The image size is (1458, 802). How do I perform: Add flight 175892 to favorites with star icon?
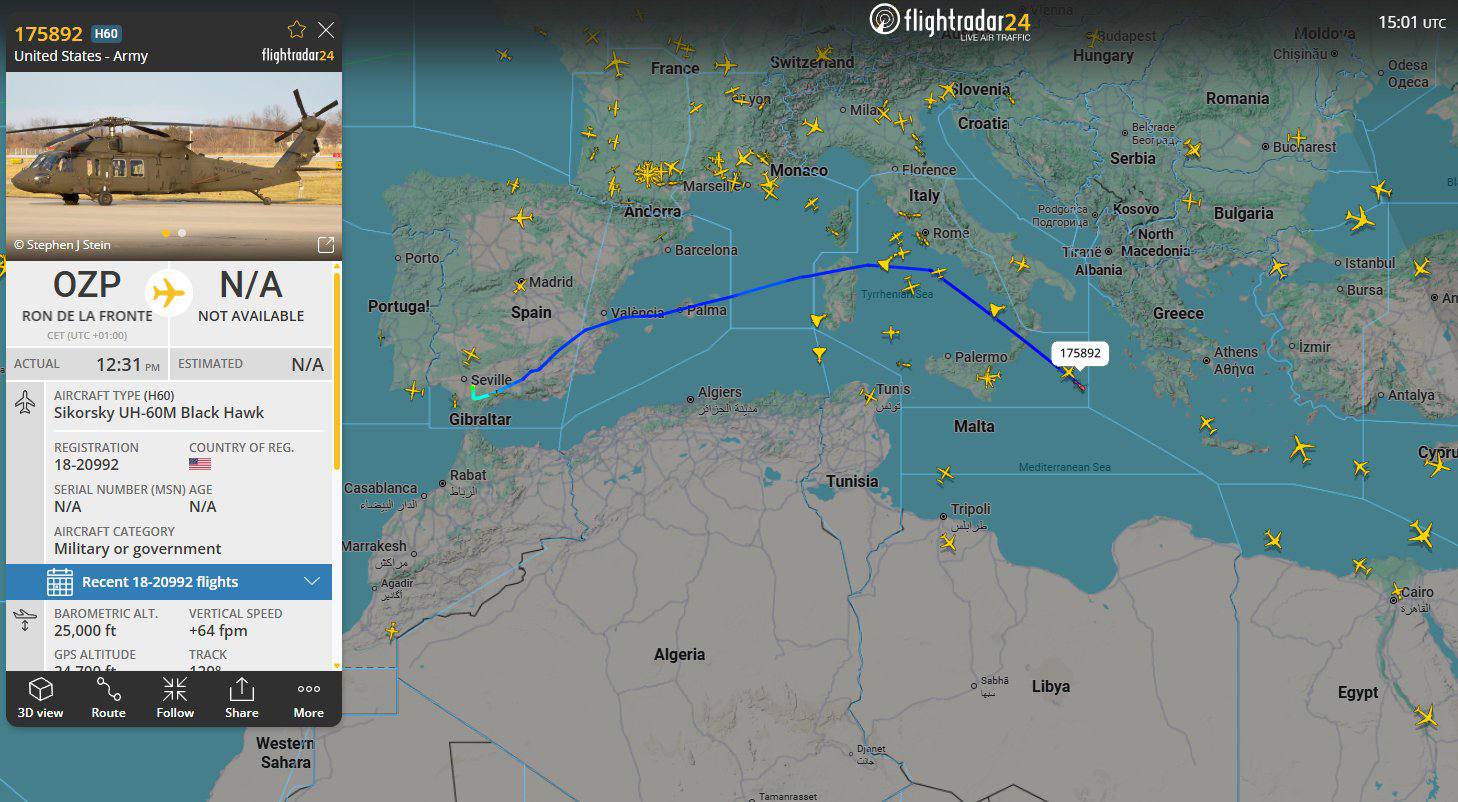point(297,30)
